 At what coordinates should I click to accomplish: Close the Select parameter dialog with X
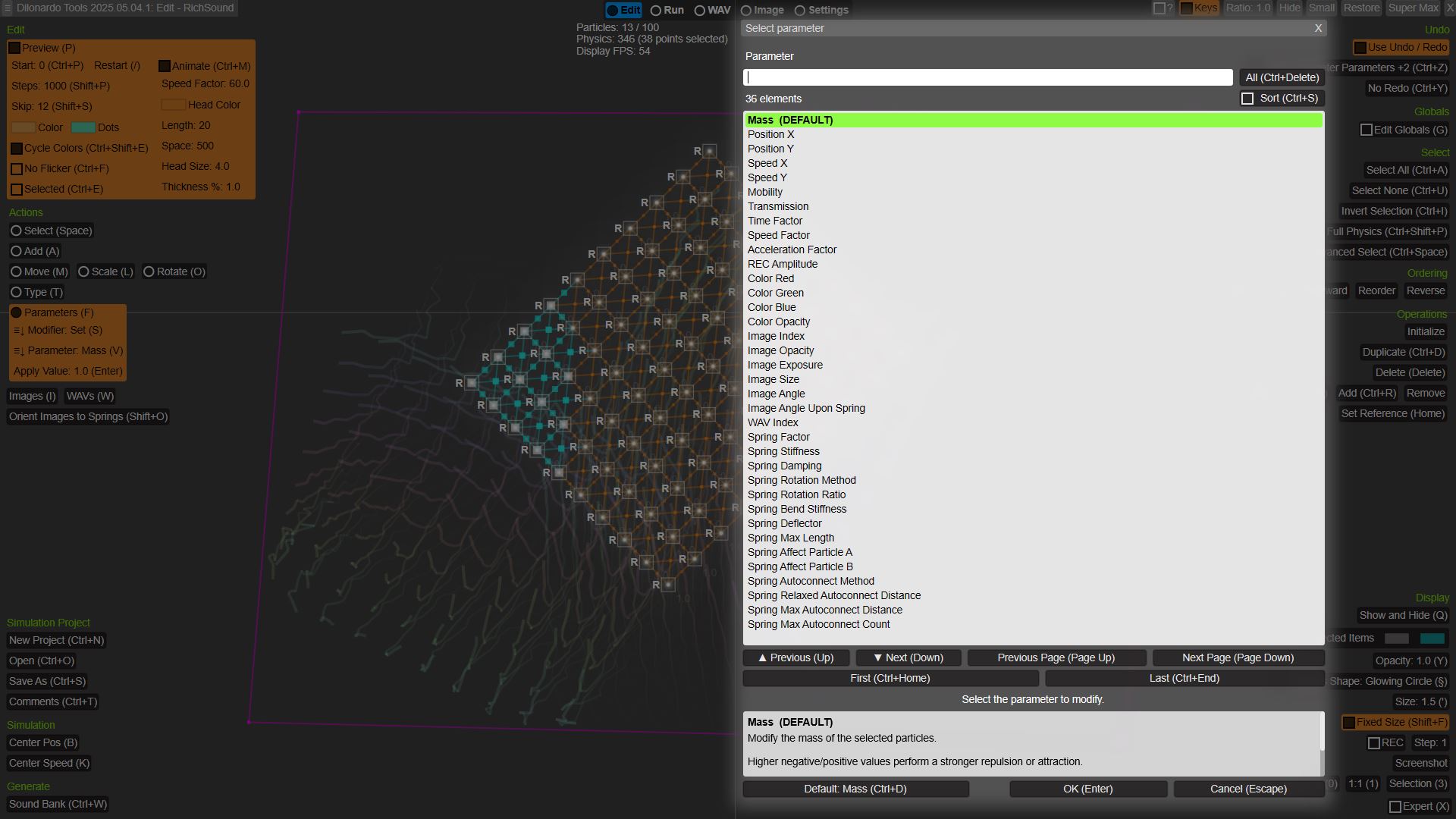pos(1318,28)
